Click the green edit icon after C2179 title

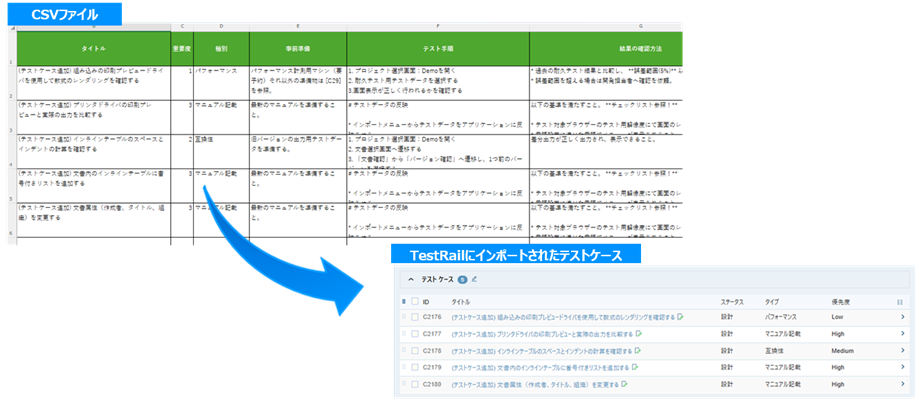[637, 368]
